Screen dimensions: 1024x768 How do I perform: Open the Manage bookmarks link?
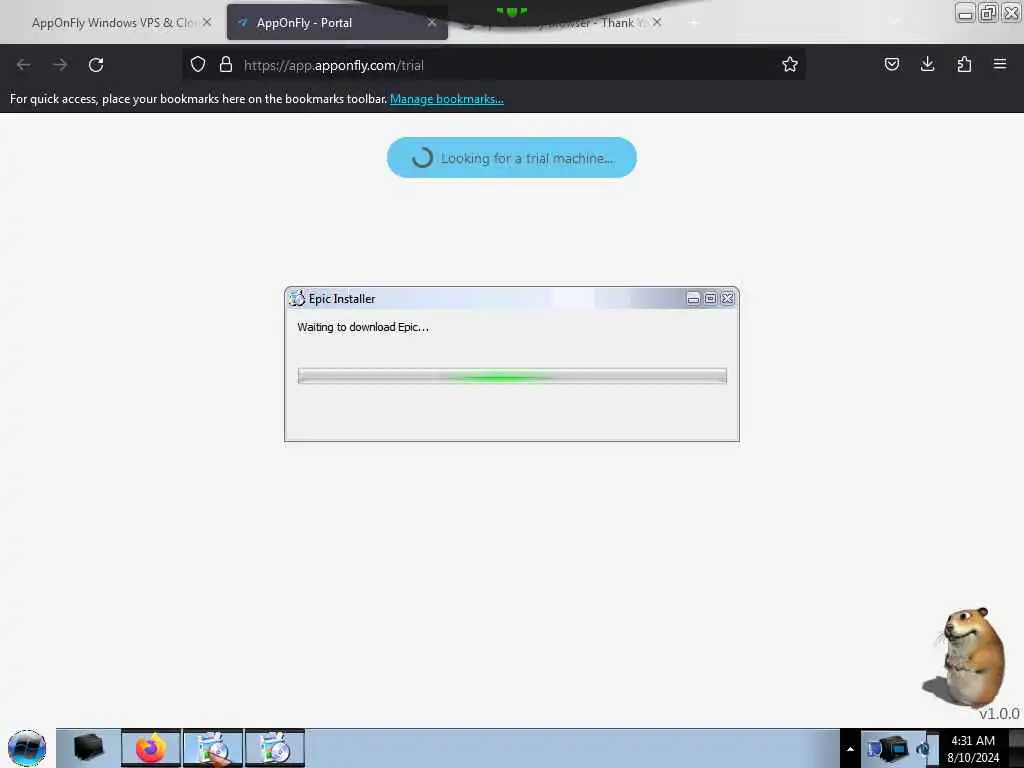(x=447, y=99)
